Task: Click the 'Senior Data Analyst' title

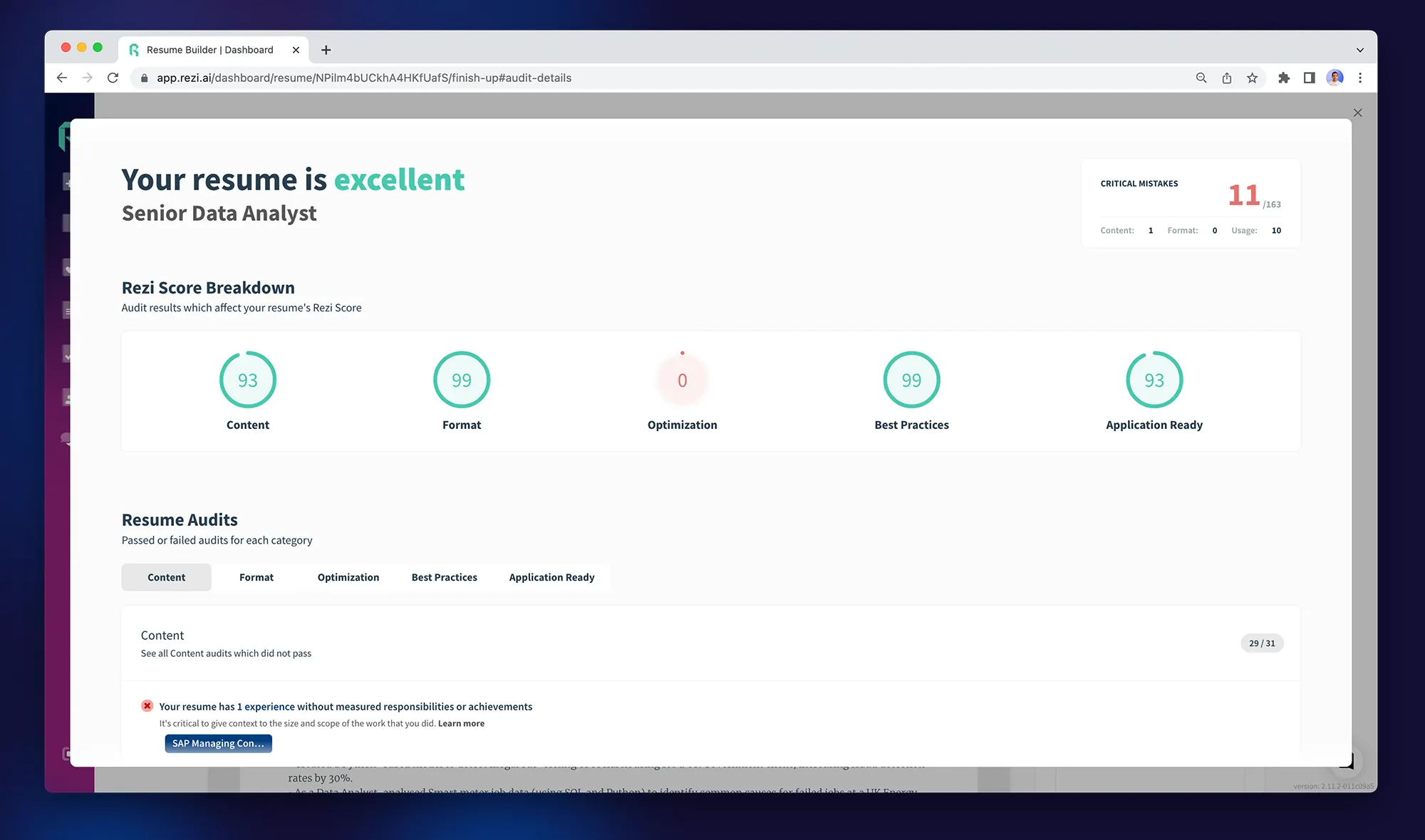Action: pos(219,213)
